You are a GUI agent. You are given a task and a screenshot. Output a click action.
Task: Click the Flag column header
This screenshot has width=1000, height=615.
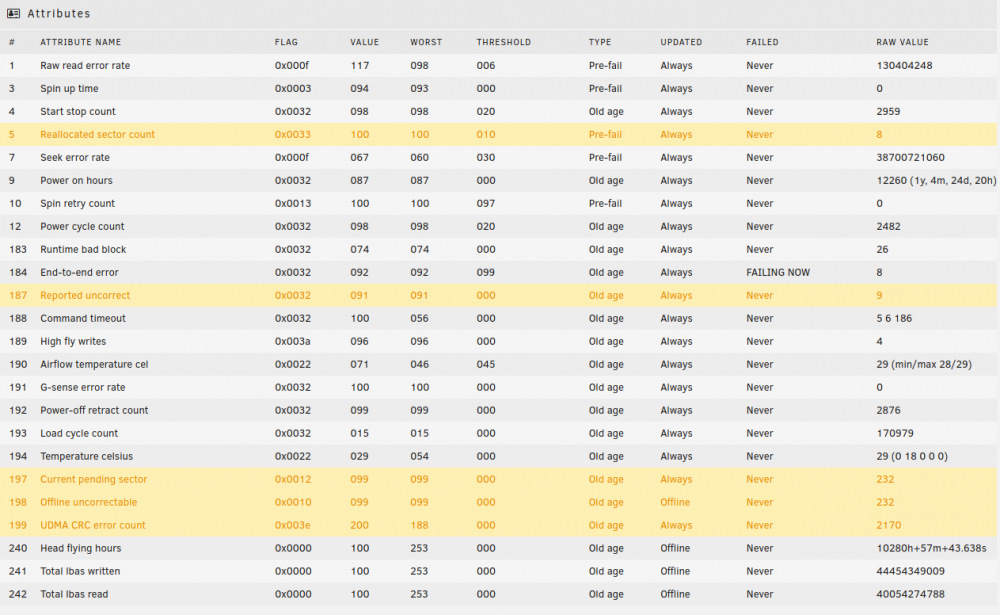tap(286, 42)
